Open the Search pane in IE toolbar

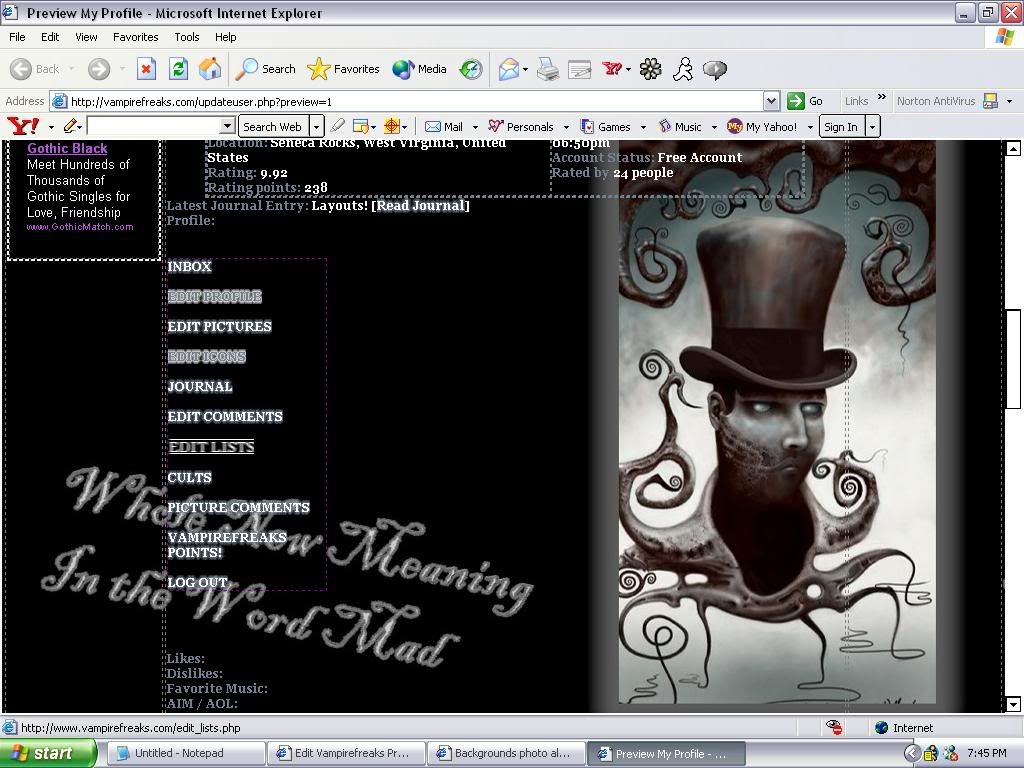coord(265,69)
